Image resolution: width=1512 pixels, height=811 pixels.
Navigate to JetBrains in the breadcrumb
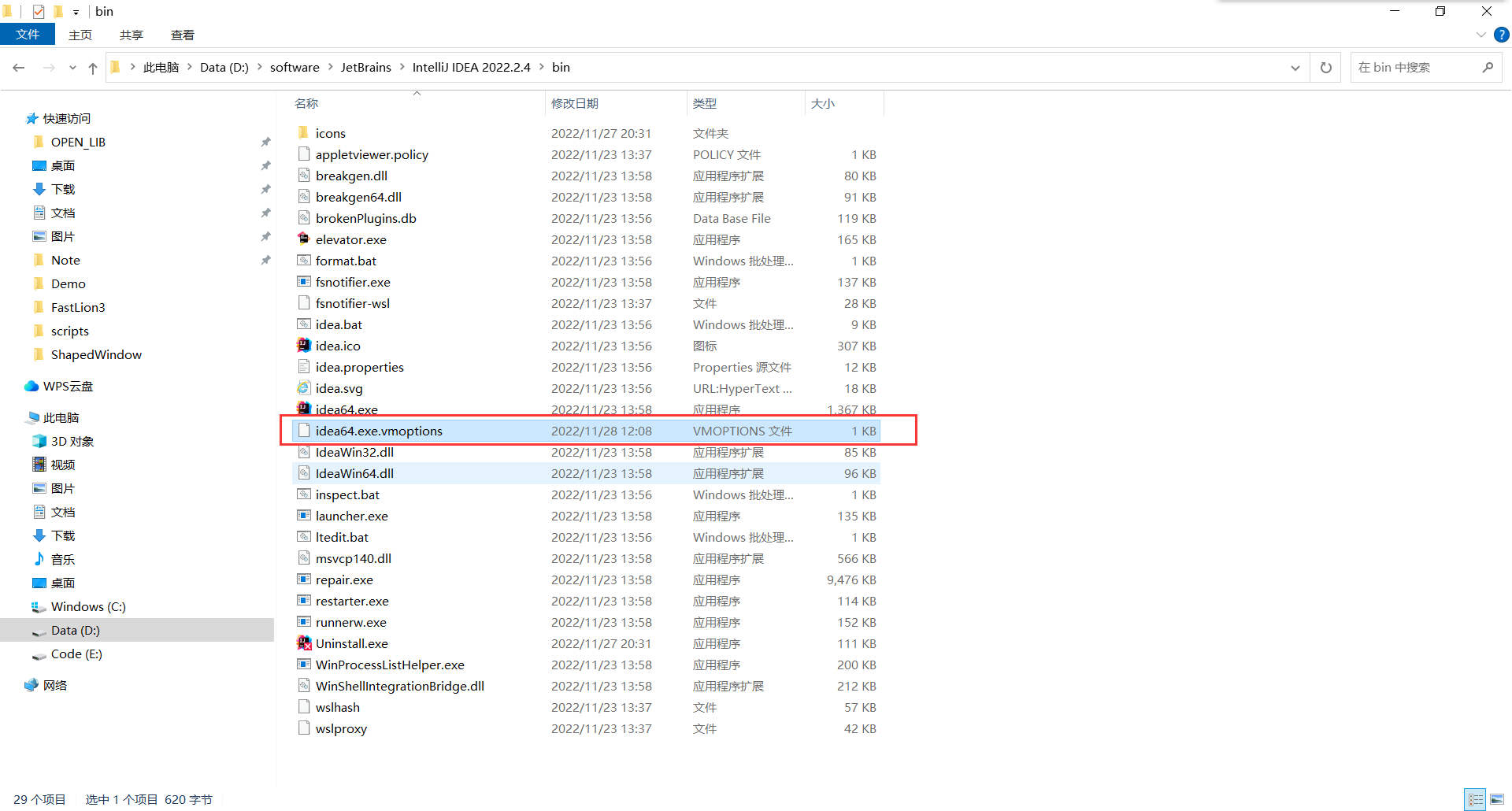tap(366, 68)
